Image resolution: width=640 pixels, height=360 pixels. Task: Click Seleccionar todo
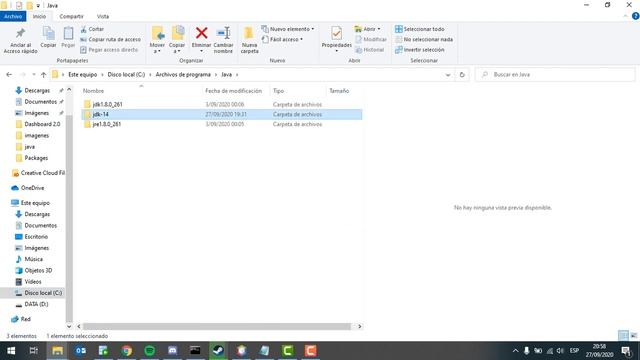point(419,29)
